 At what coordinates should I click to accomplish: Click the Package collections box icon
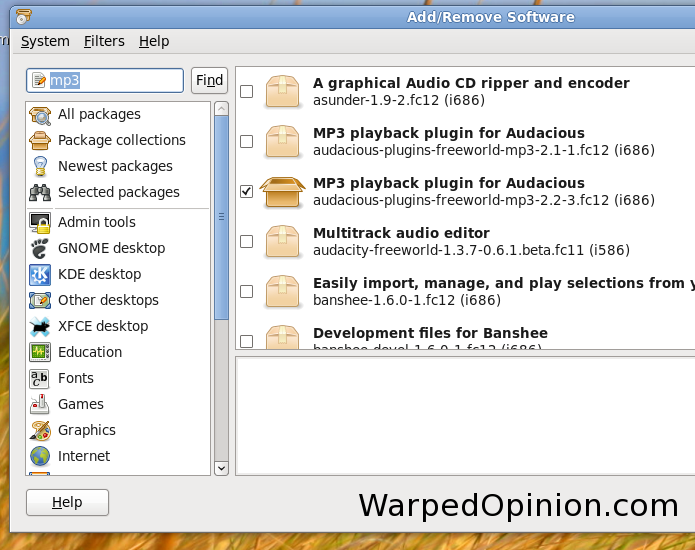coord(40,140)
